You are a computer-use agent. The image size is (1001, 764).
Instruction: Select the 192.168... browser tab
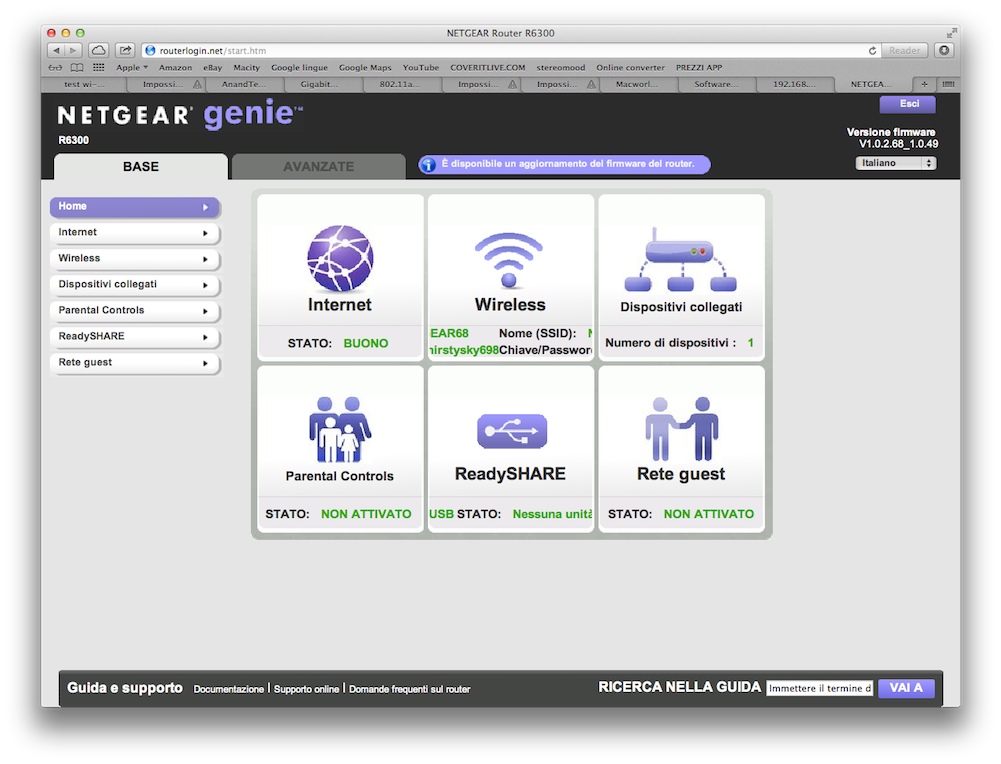point(795,84)
